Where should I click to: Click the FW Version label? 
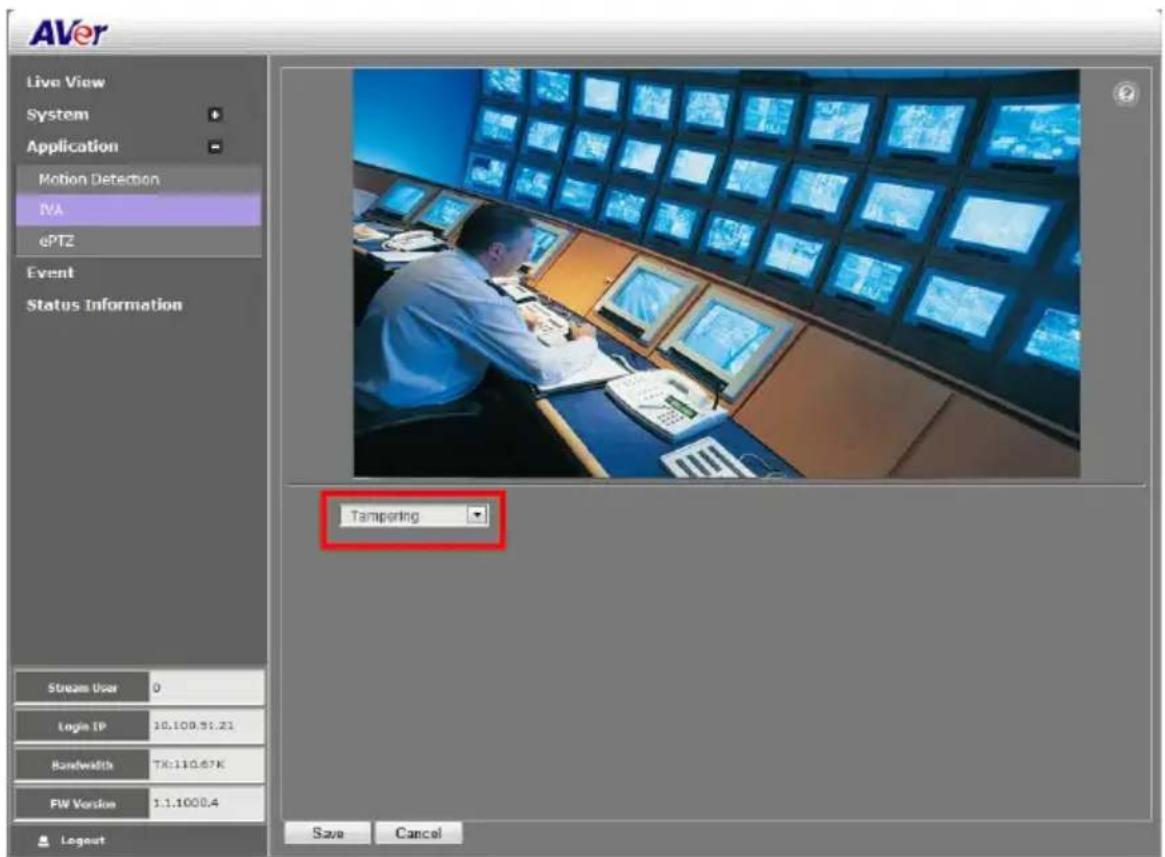82,803
